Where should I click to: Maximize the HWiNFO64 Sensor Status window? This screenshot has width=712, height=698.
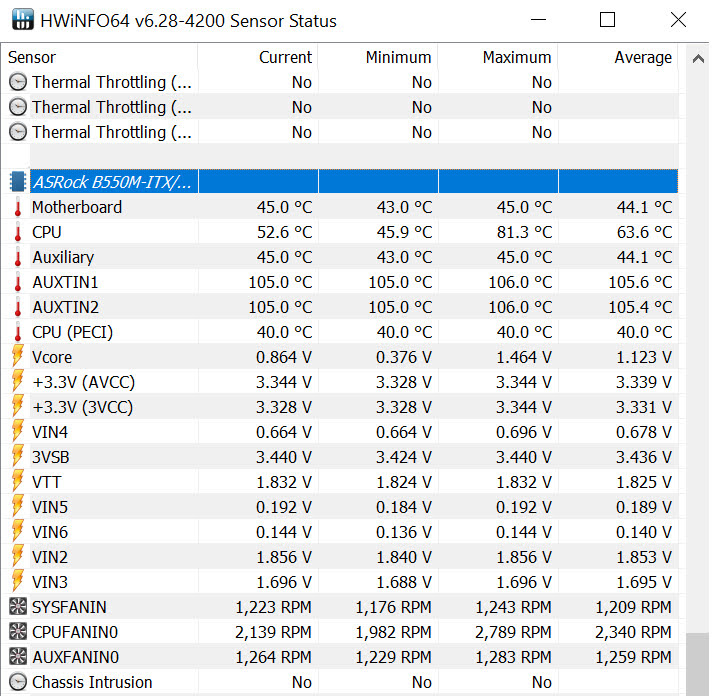coord(607,20)
